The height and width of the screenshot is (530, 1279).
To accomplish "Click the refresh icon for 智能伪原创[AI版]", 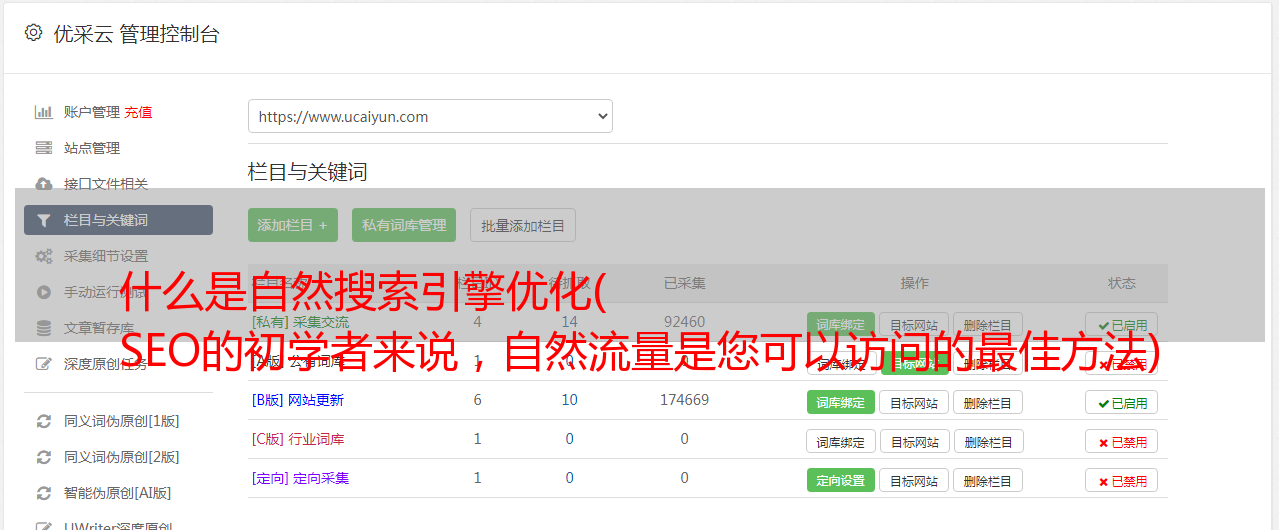I will click(x=43, y=493).
